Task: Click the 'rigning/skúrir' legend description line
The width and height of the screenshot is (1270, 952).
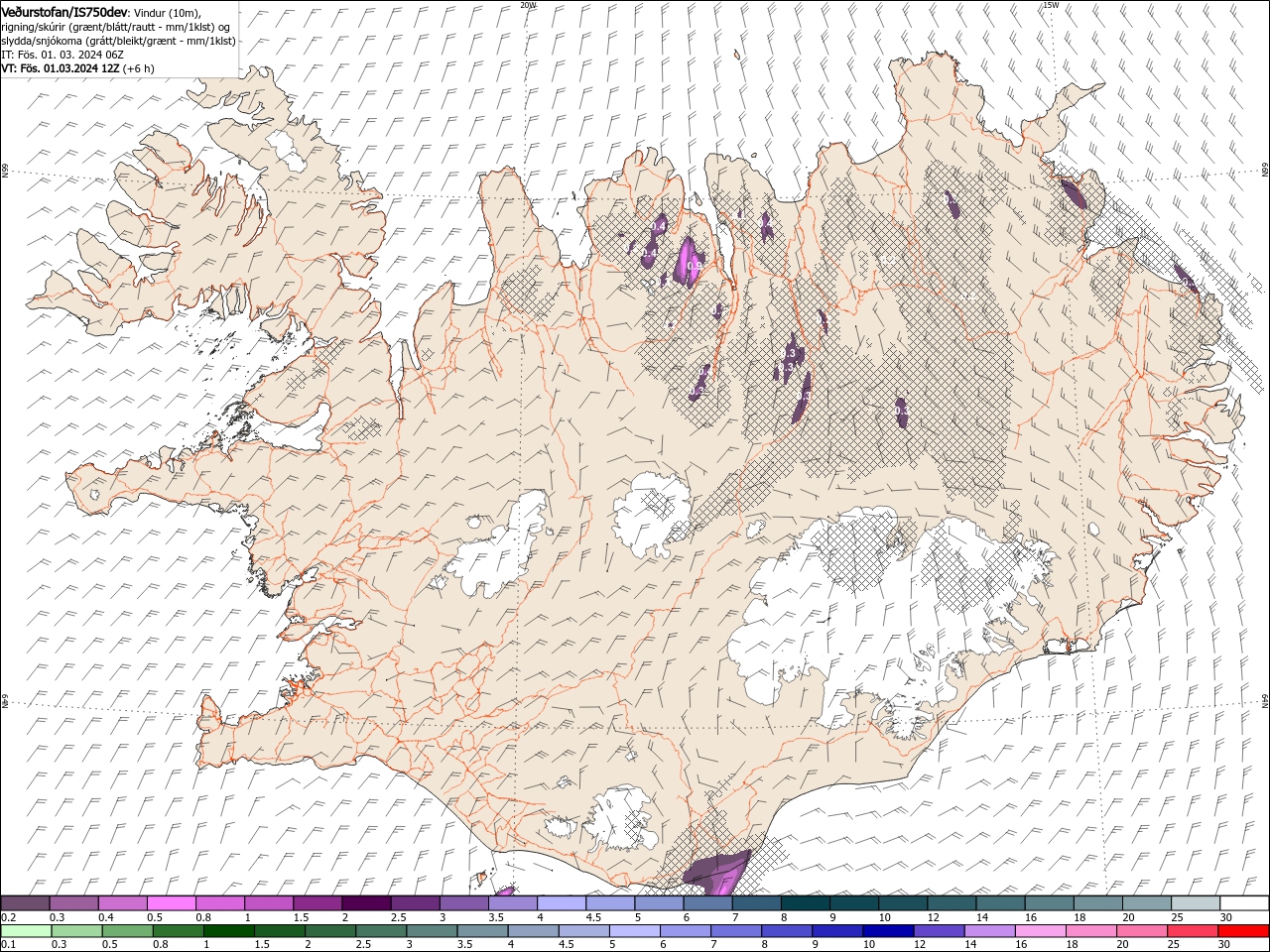Action: (x=115, y=27)
